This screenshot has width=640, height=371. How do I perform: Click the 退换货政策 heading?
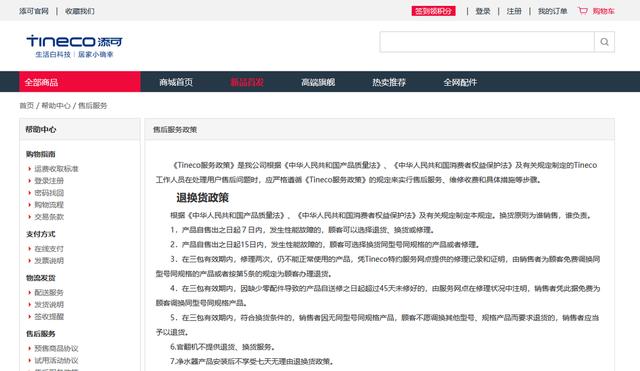202,198
